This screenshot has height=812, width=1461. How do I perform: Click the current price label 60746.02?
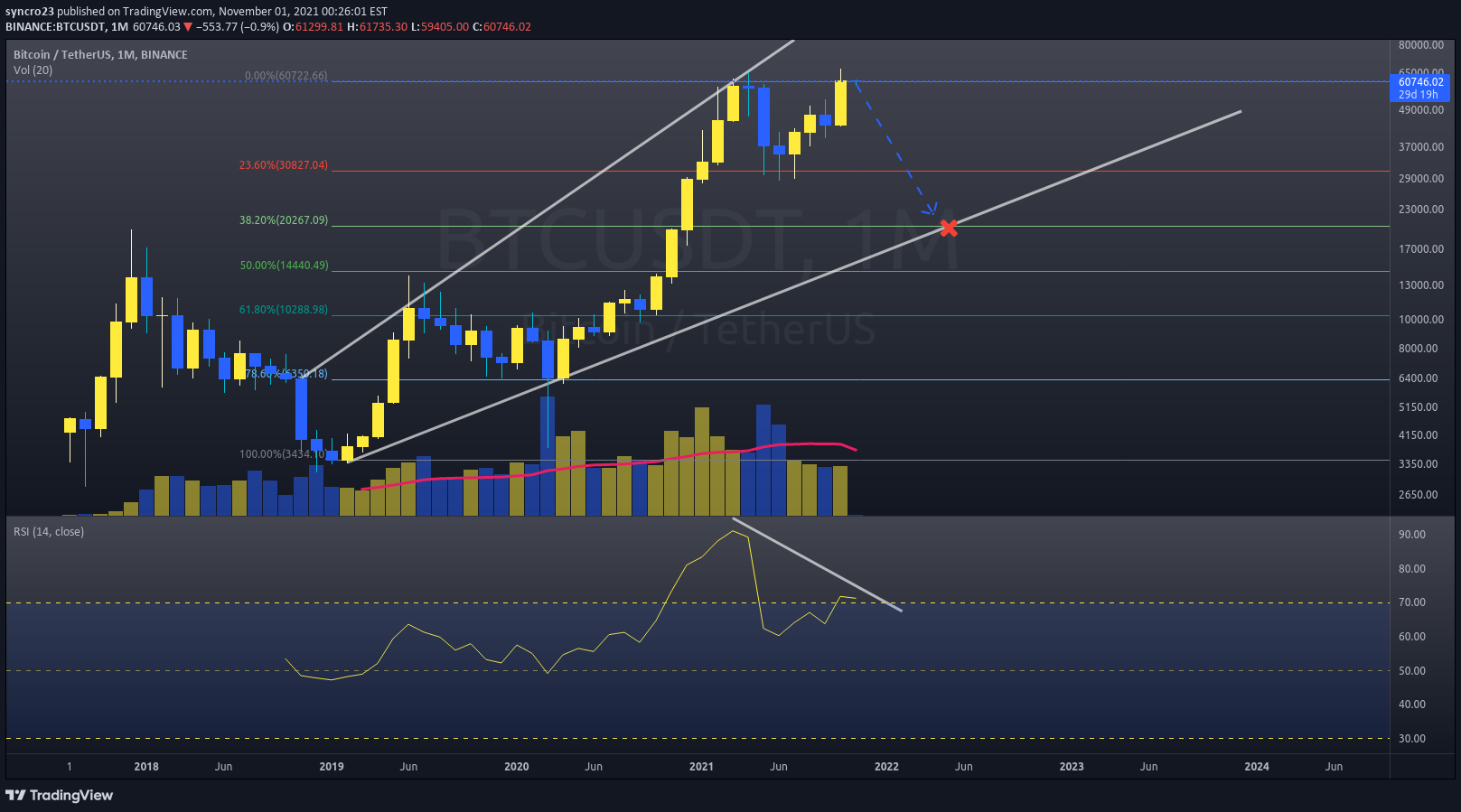[x=1420, y=81]
